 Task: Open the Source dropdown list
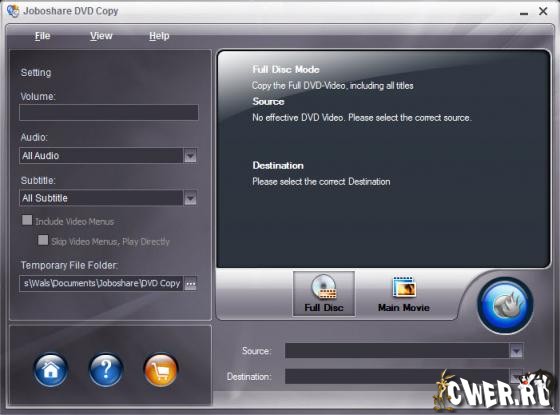pos(516,351)
